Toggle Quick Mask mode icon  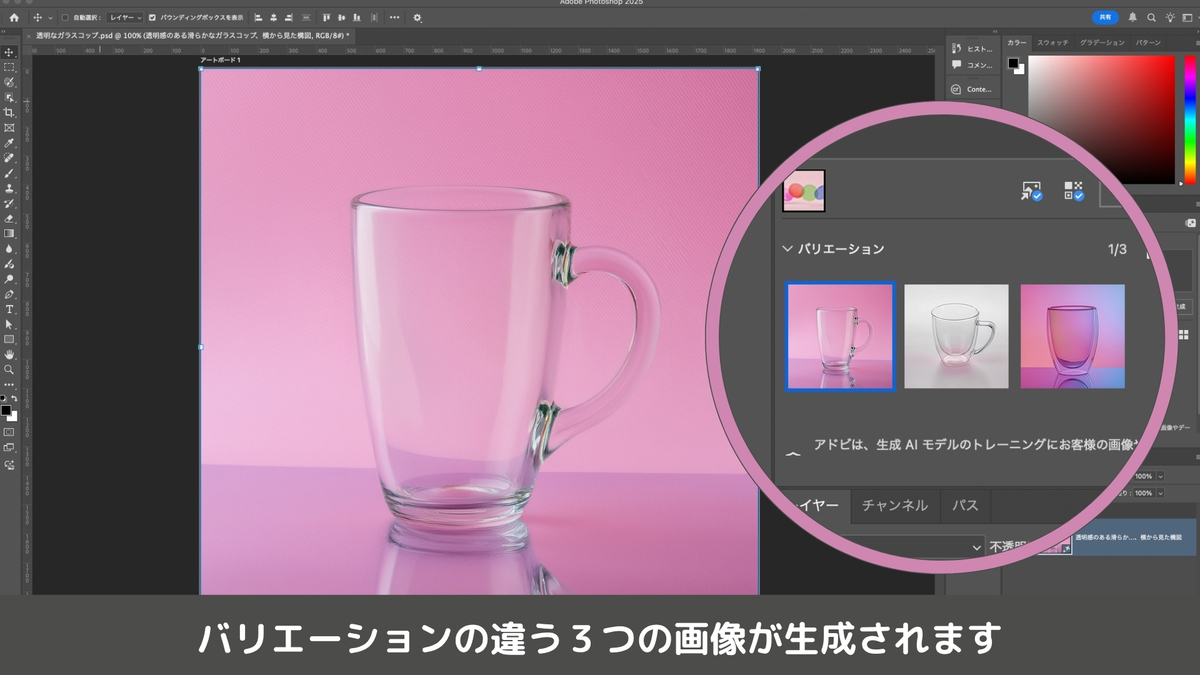[9, 432]
